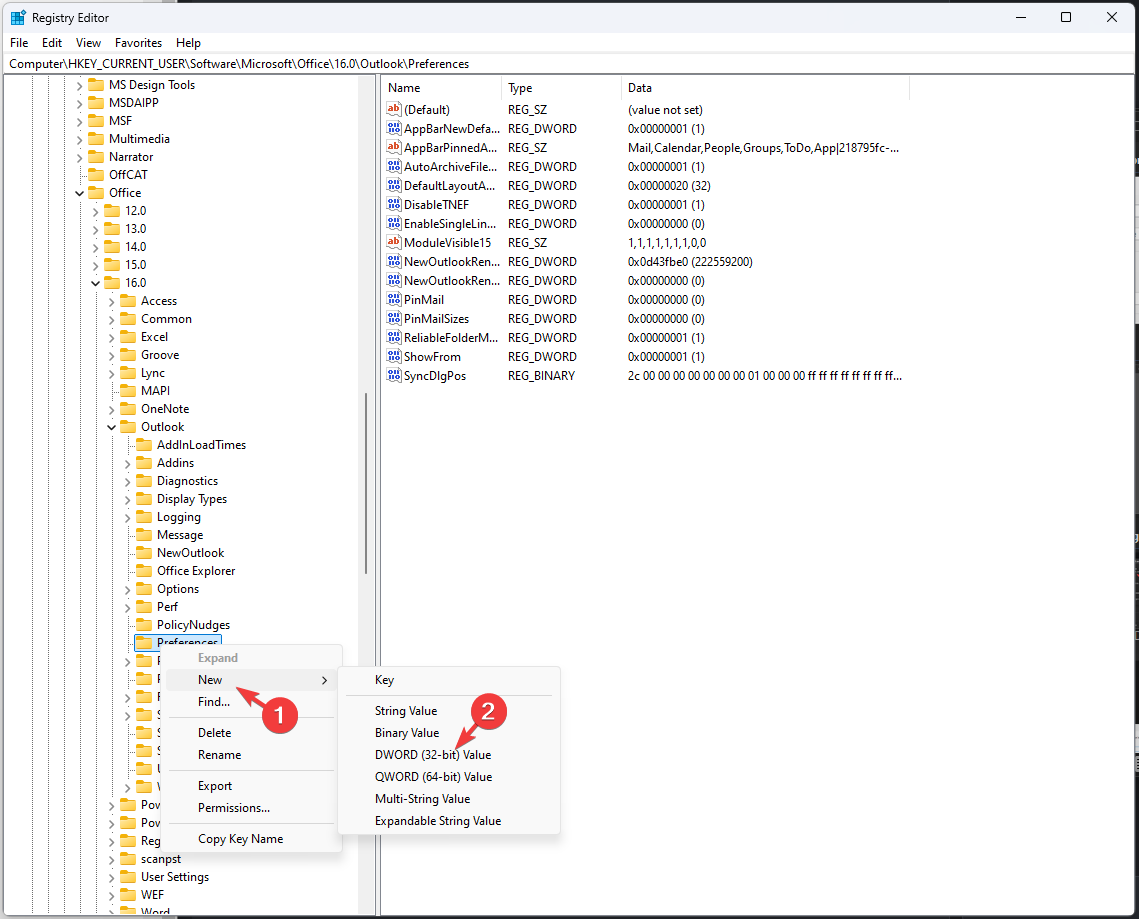Screen dimensions: 1139x919
Task: Click the PinMailSizes DWORD icon
Action: [x=394, y=318]
